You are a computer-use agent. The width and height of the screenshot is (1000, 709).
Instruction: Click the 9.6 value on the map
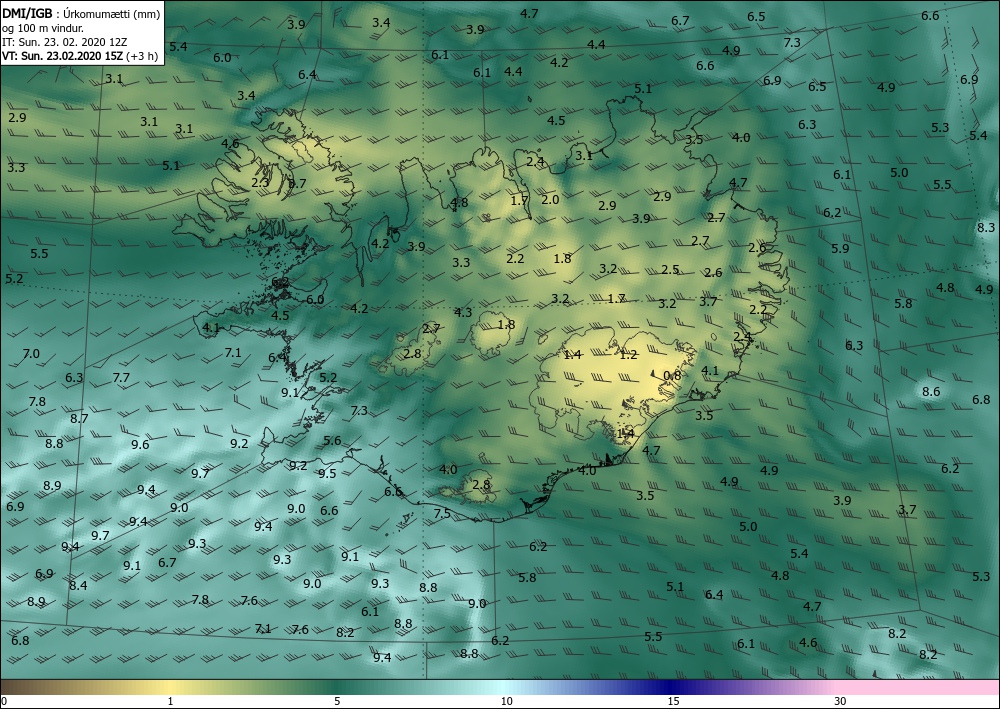click(140, 444)
